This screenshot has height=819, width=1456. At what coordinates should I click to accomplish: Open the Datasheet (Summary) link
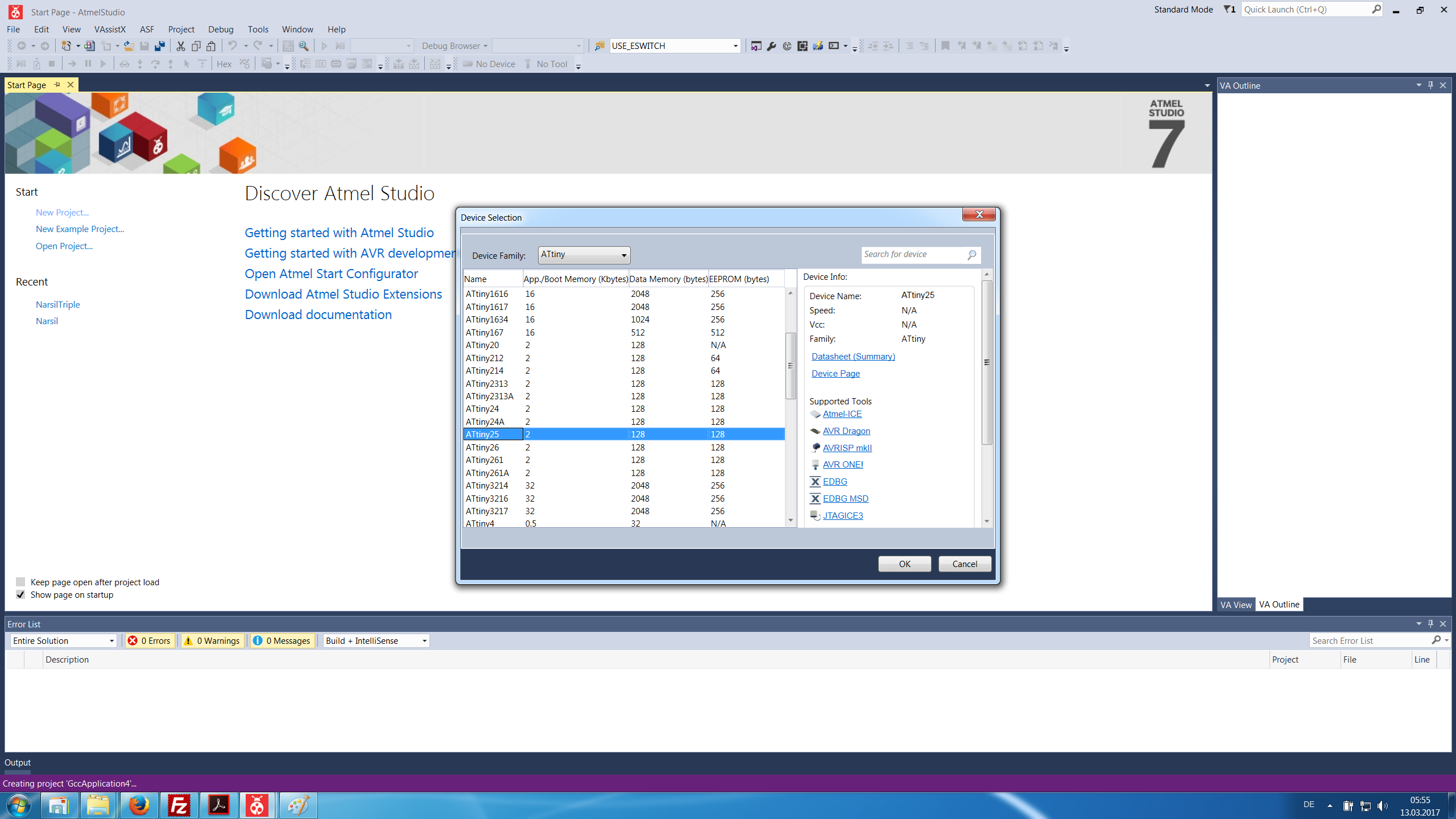(853, 356)
